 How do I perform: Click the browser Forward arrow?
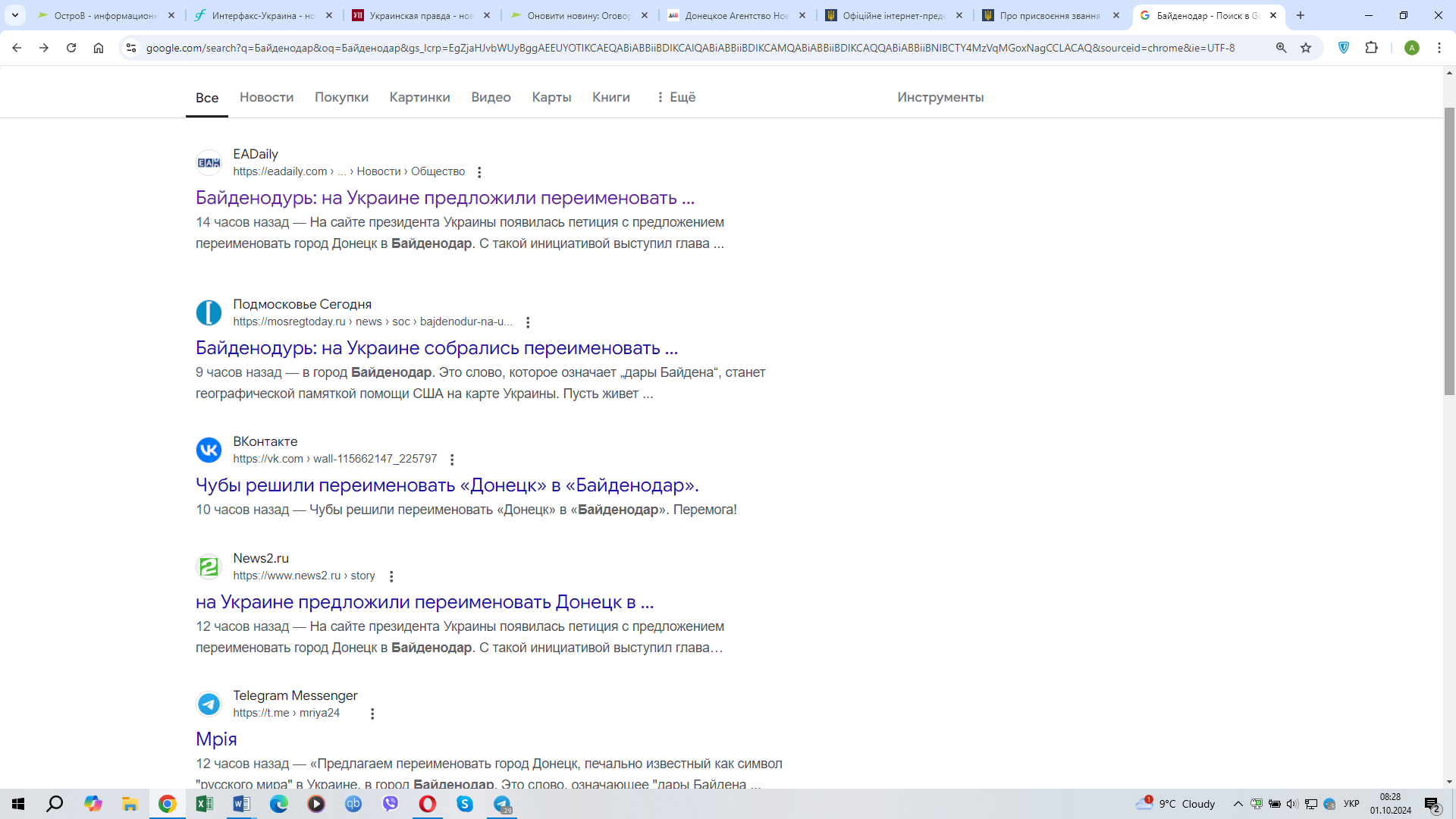(44, 48)
